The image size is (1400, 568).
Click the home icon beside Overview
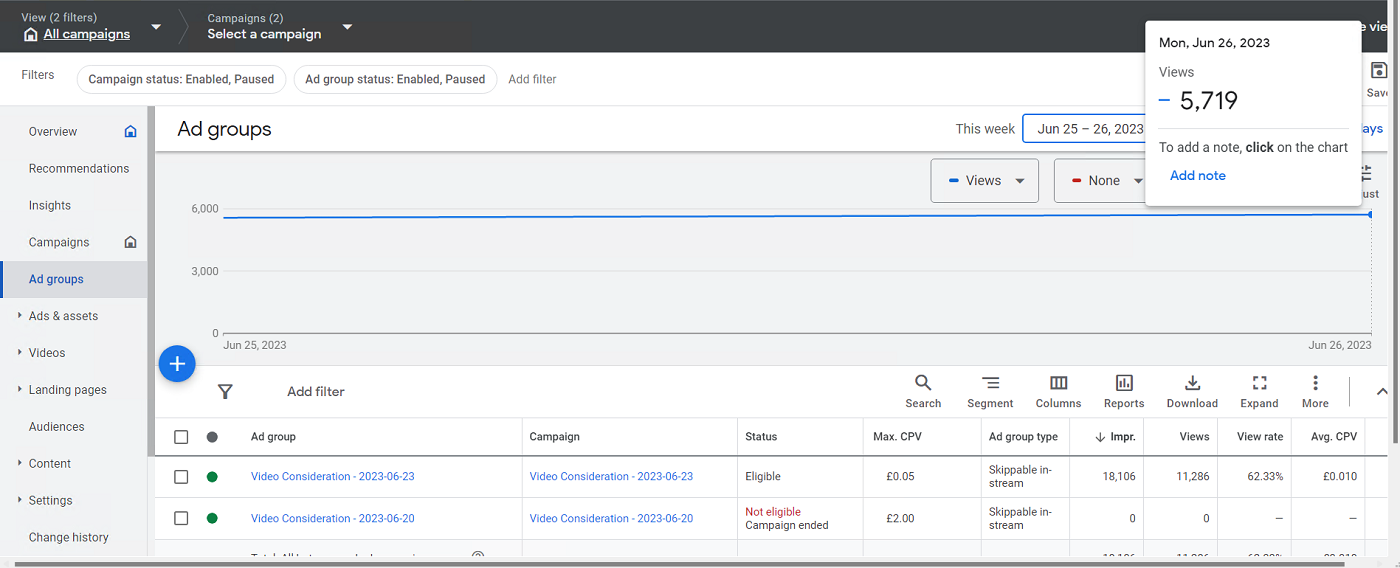[x=130, y=131]
